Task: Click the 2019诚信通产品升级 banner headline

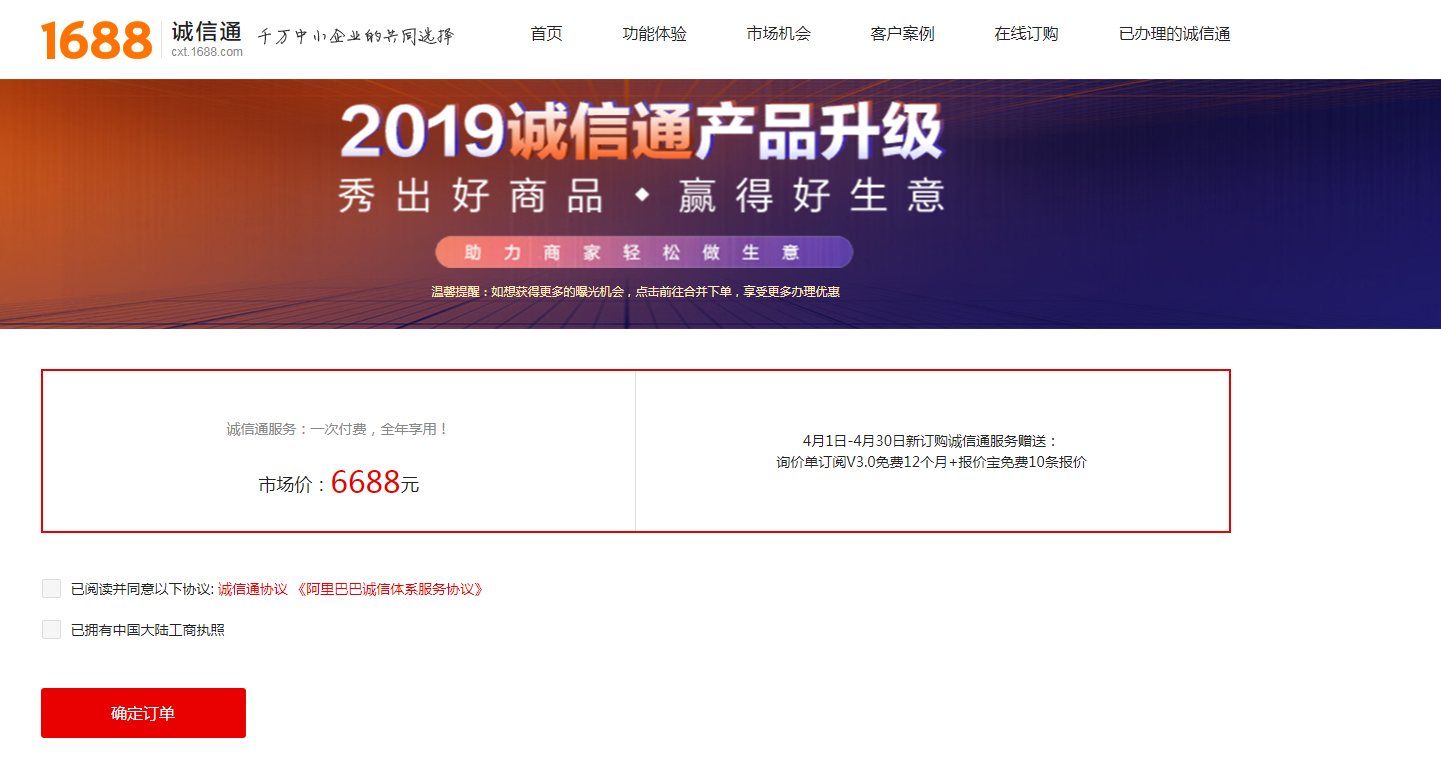Action: point(641,133)
